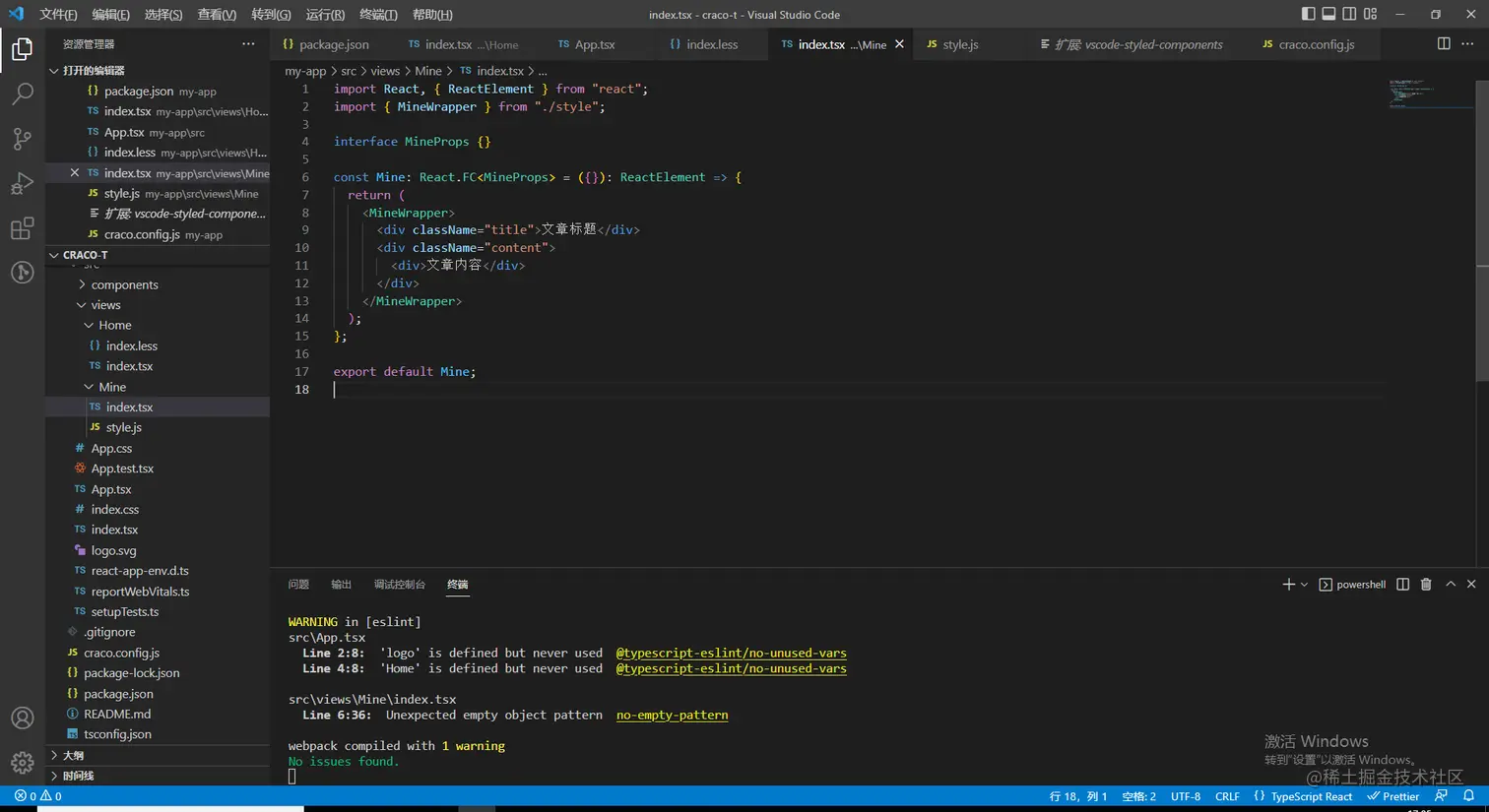This screenshot has height=812, width=1489.
Task: Toggle bottom panel layout button
Action: (1328, 14)
